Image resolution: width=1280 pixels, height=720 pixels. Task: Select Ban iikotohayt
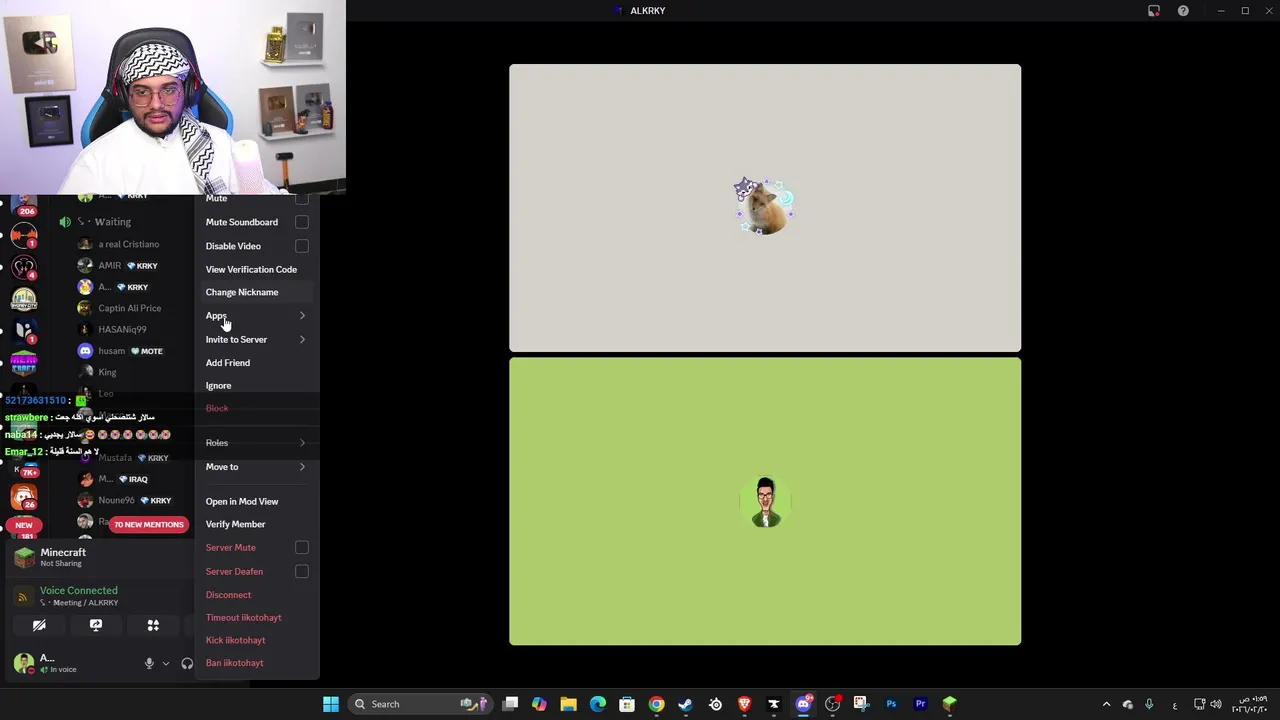pos(256,663)
